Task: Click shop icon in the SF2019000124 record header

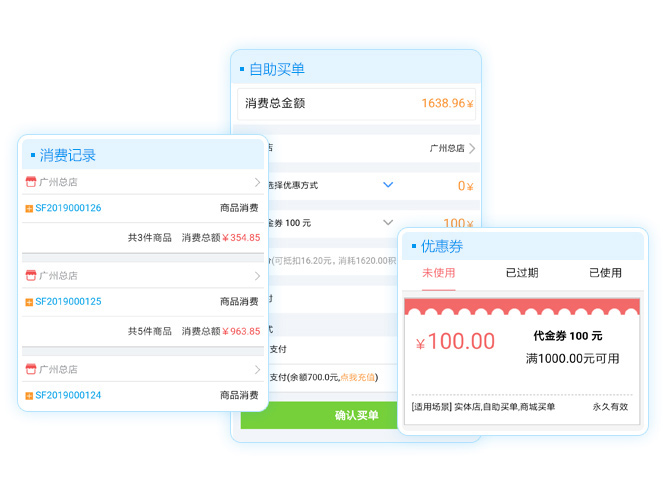Action: (30, 369)
